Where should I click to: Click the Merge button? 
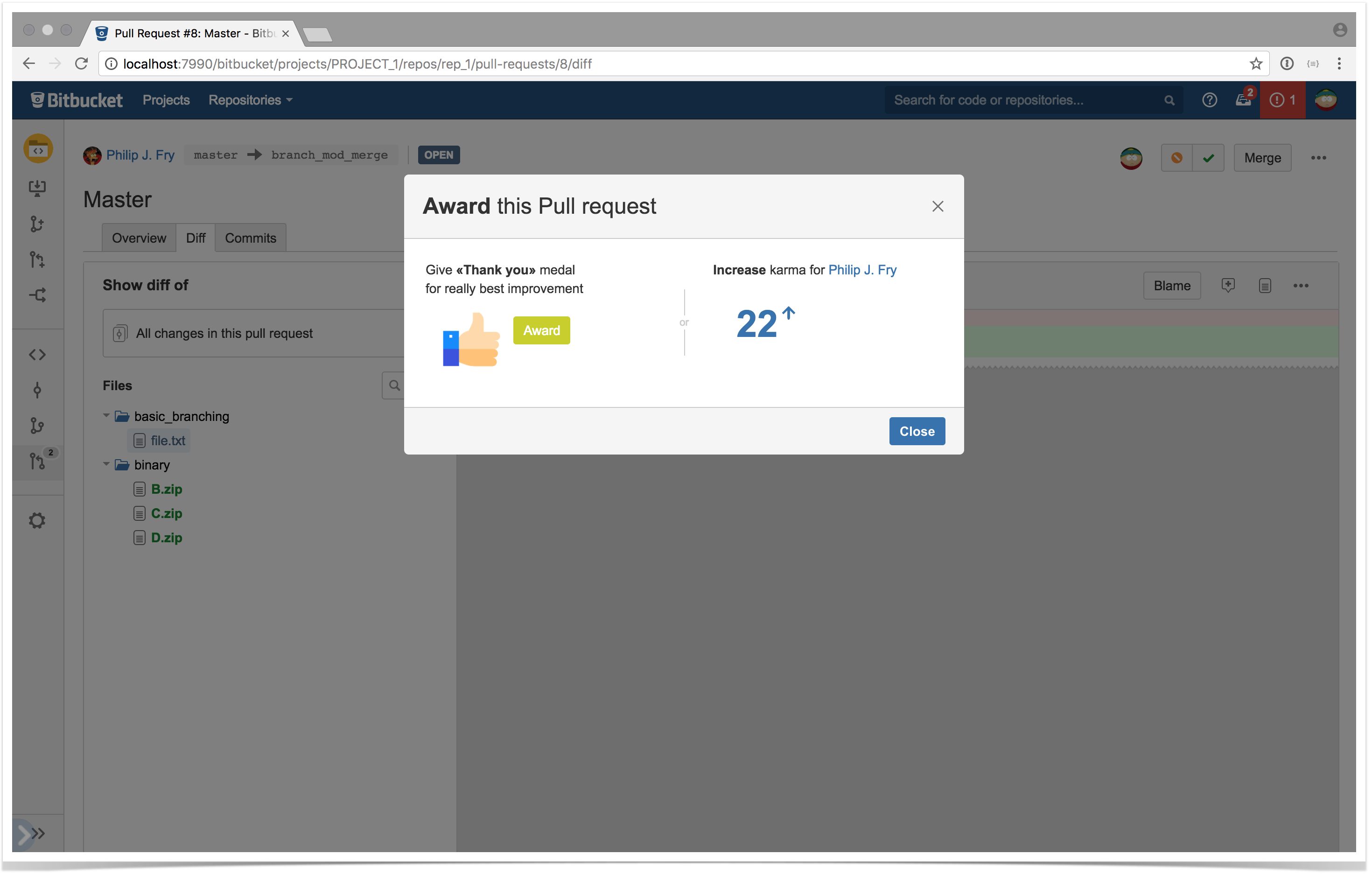click(1263, 158)
